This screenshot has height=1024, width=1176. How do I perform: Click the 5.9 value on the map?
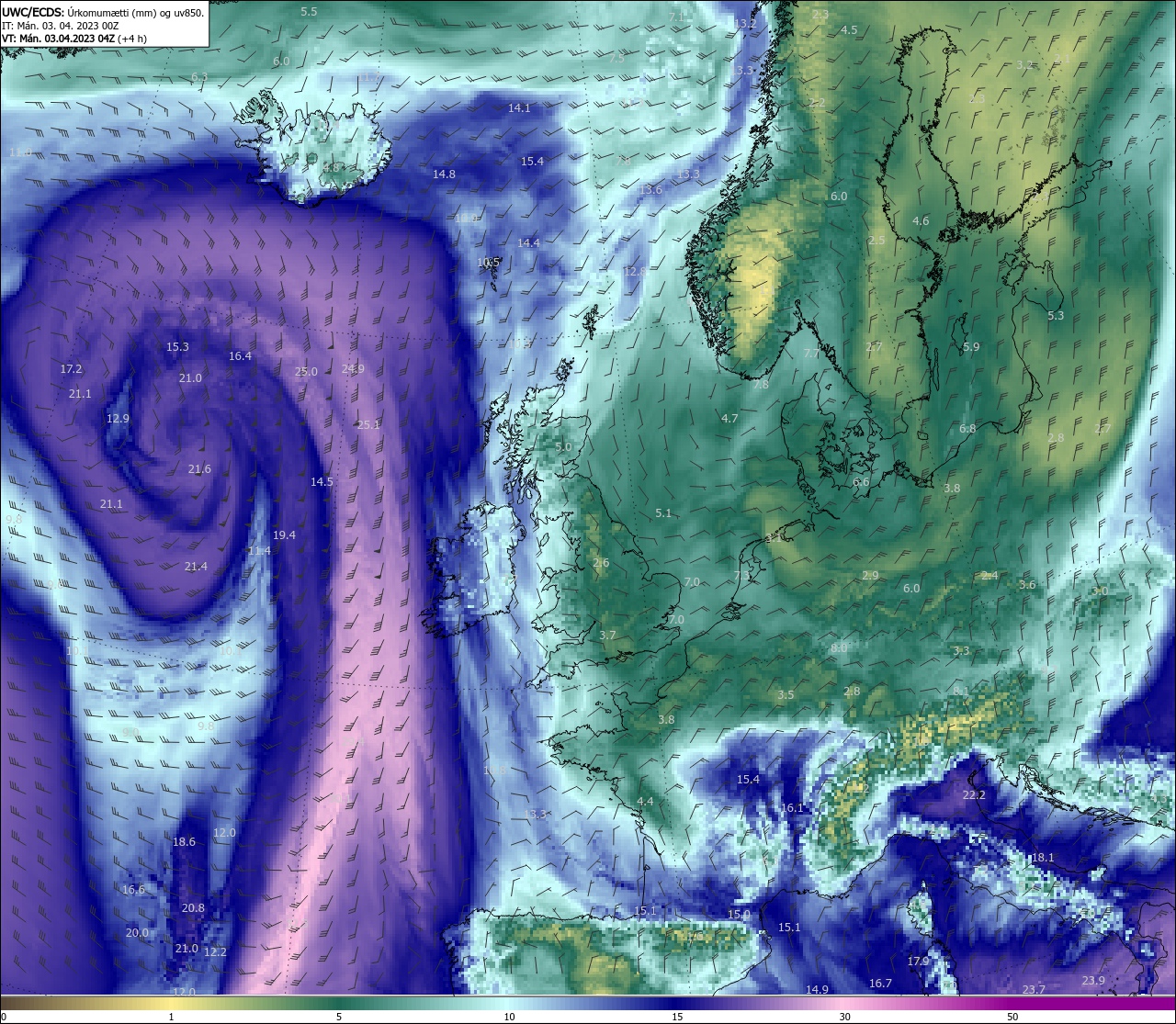click(971, 347)
